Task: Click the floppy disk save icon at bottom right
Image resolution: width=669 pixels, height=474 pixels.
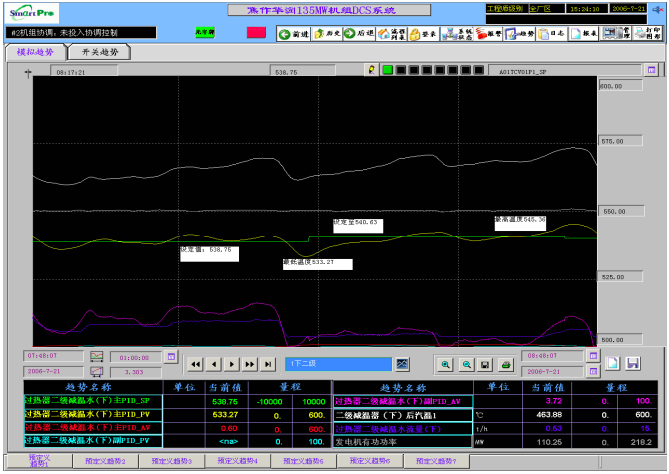Action: coord(633,363)
